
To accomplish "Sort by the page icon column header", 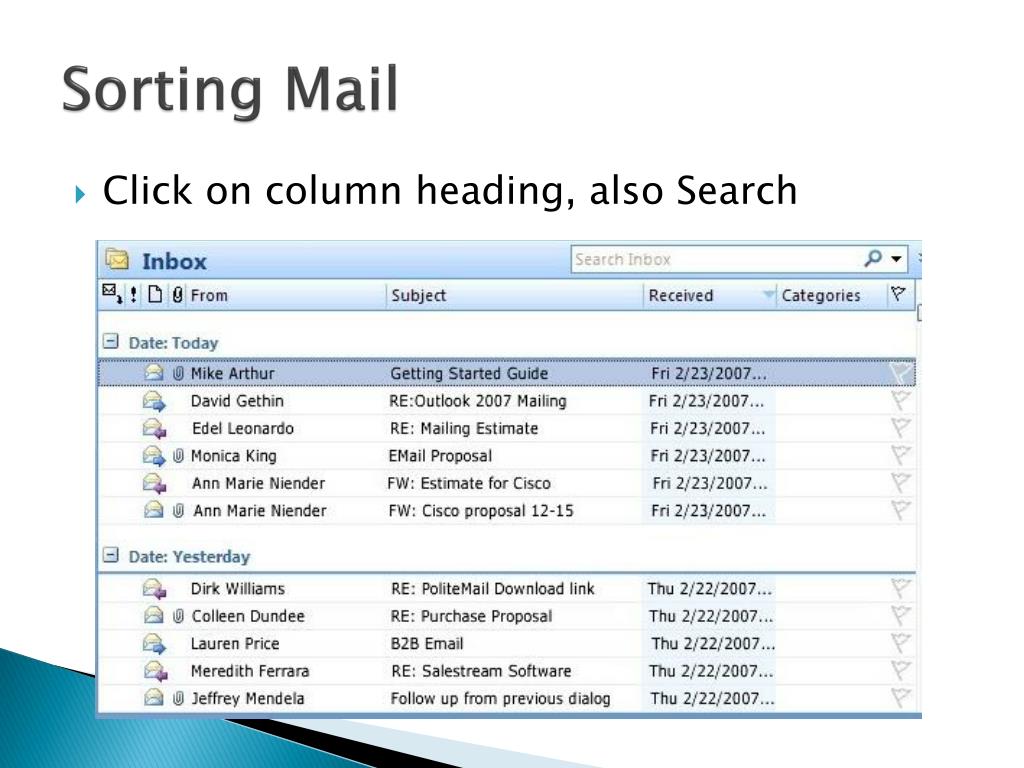I will (x=155, y=295).
